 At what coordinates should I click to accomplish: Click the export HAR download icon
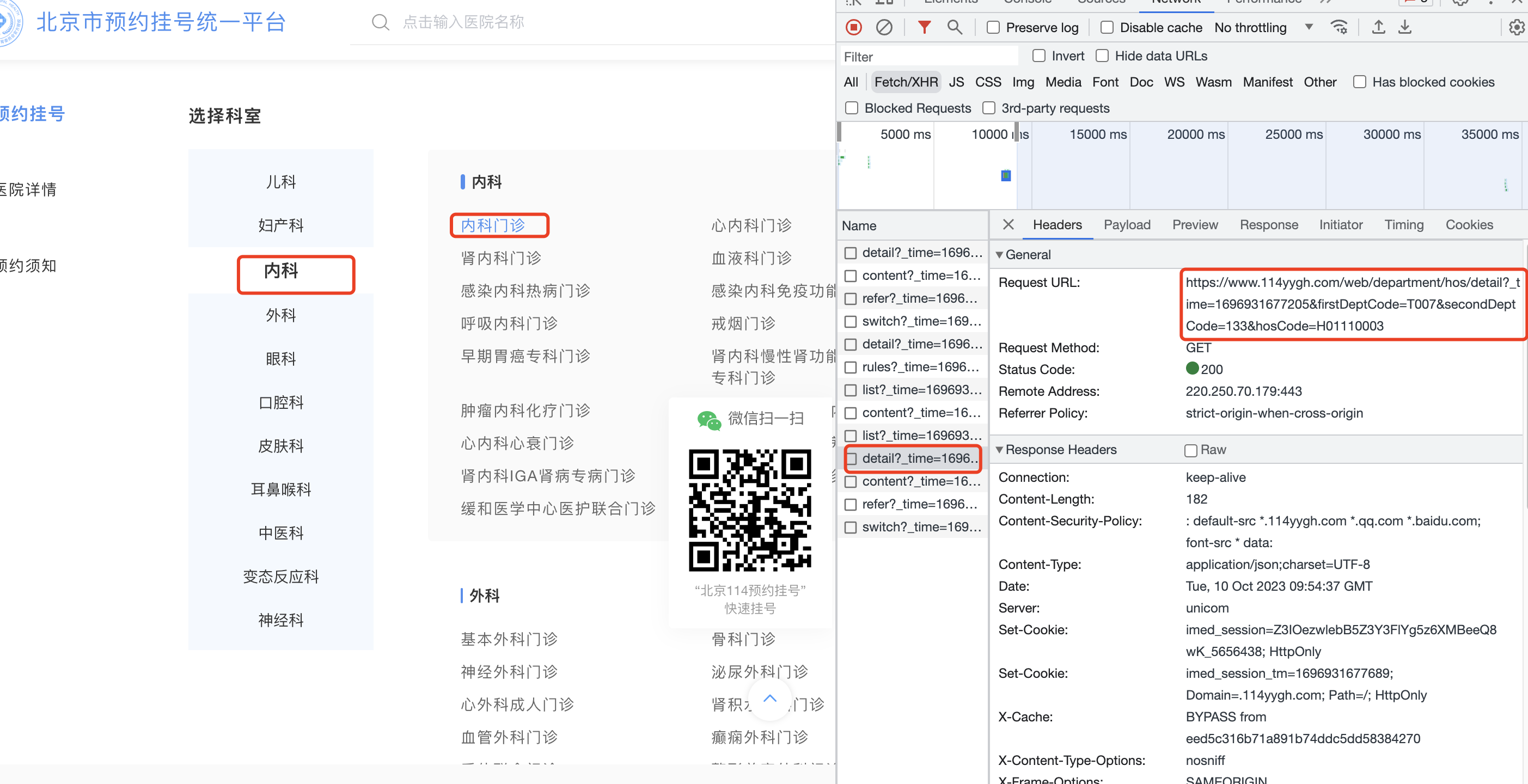[1404, 27]
